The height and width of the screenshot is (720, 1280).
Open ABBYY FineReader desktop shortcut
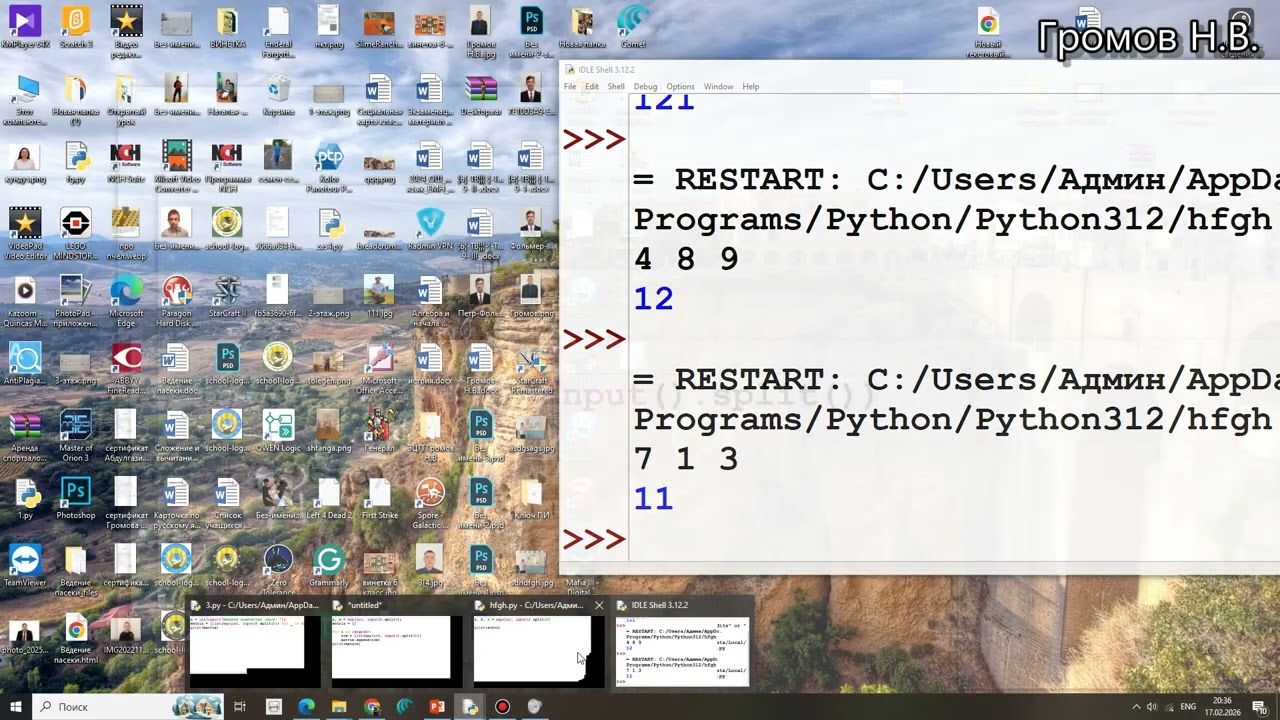(126, 370)
